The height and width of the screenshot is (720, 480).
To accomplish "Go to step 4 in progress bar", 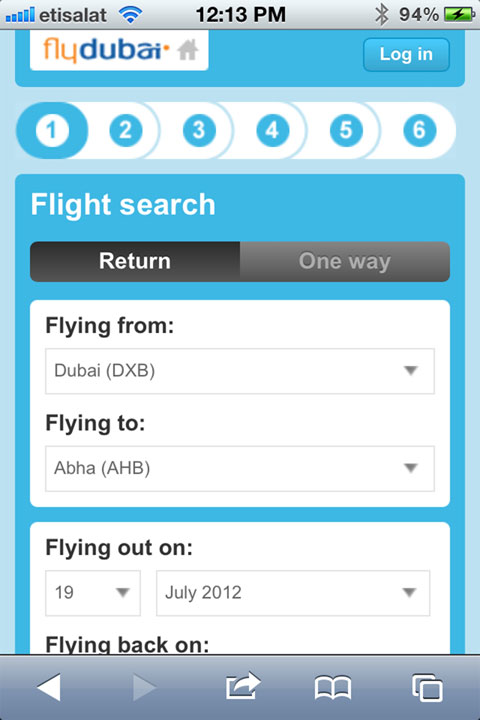I will 272,130.
